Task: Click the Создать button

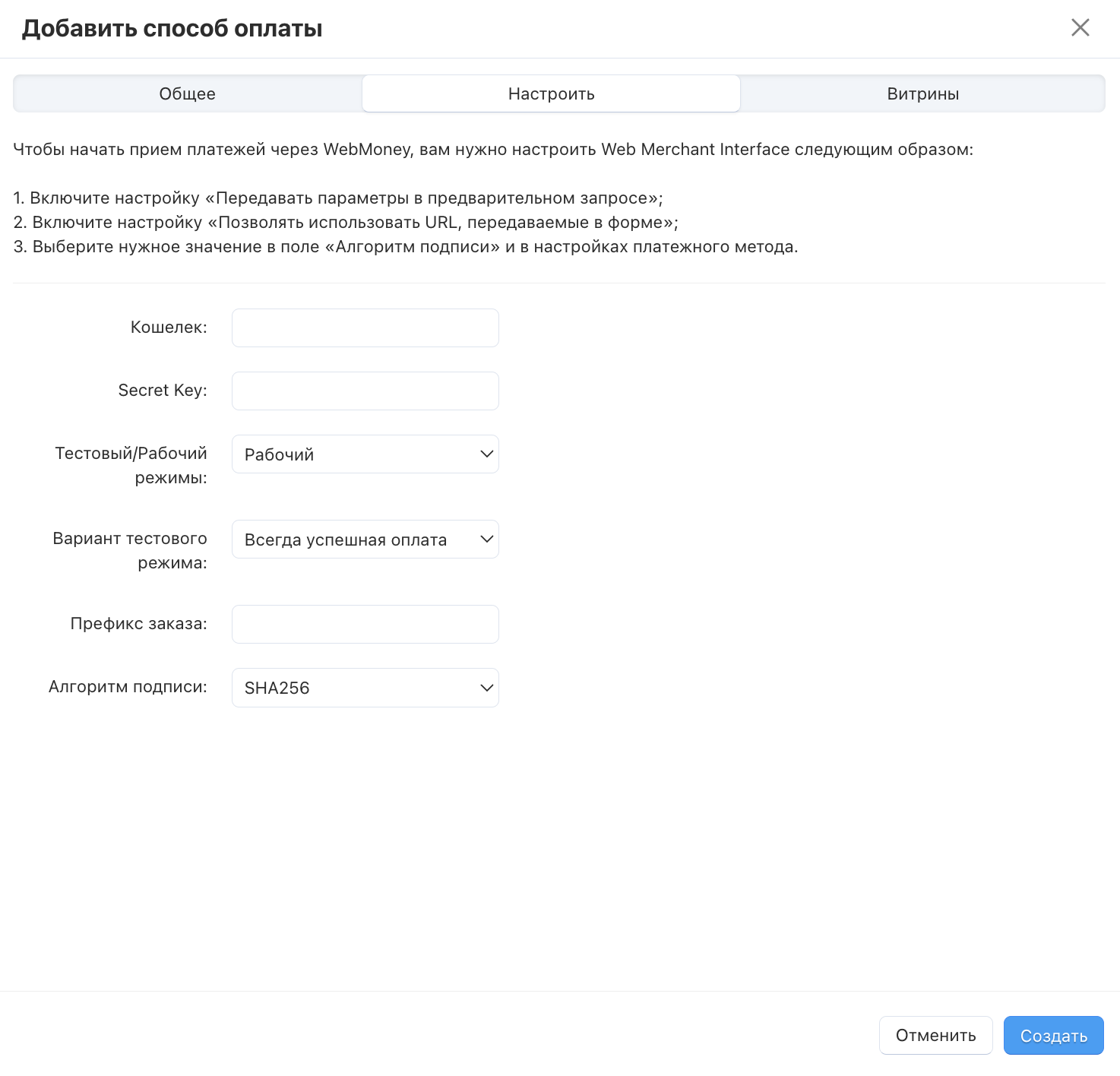Action: point(1053,1036)
